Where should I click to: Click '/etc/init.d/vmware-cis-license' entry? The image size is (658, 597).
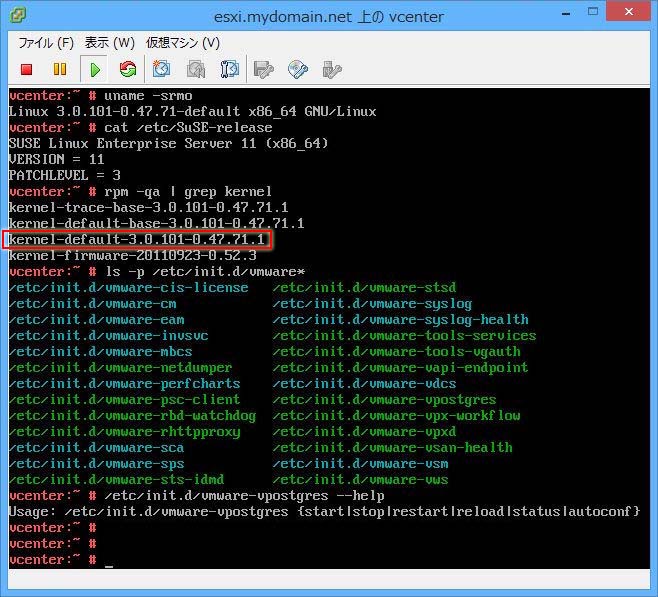(128, 288)
